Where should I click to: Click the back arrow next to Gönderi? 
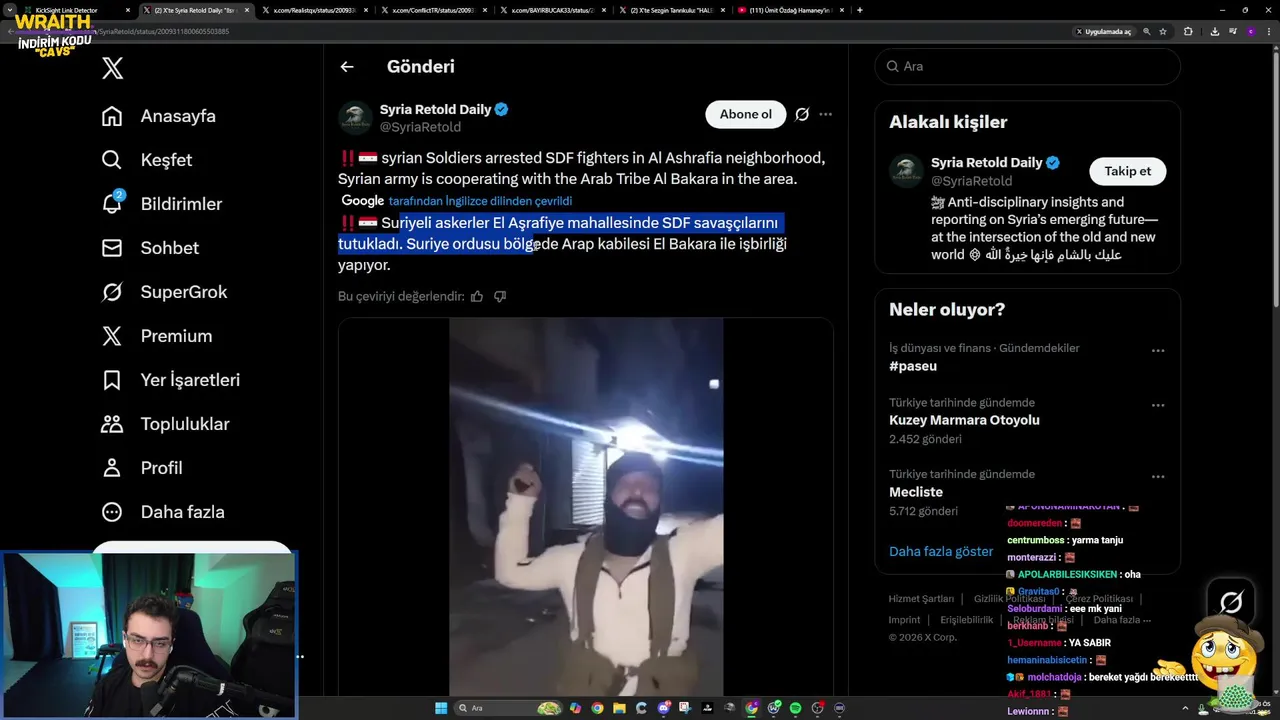tap(347, 67)
